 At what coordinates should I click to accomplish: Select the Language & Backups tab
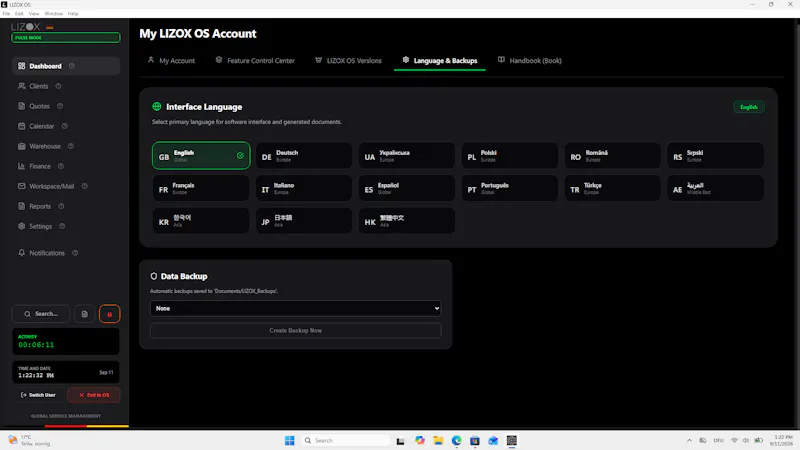pyautogui.click(x=440, y=60)
